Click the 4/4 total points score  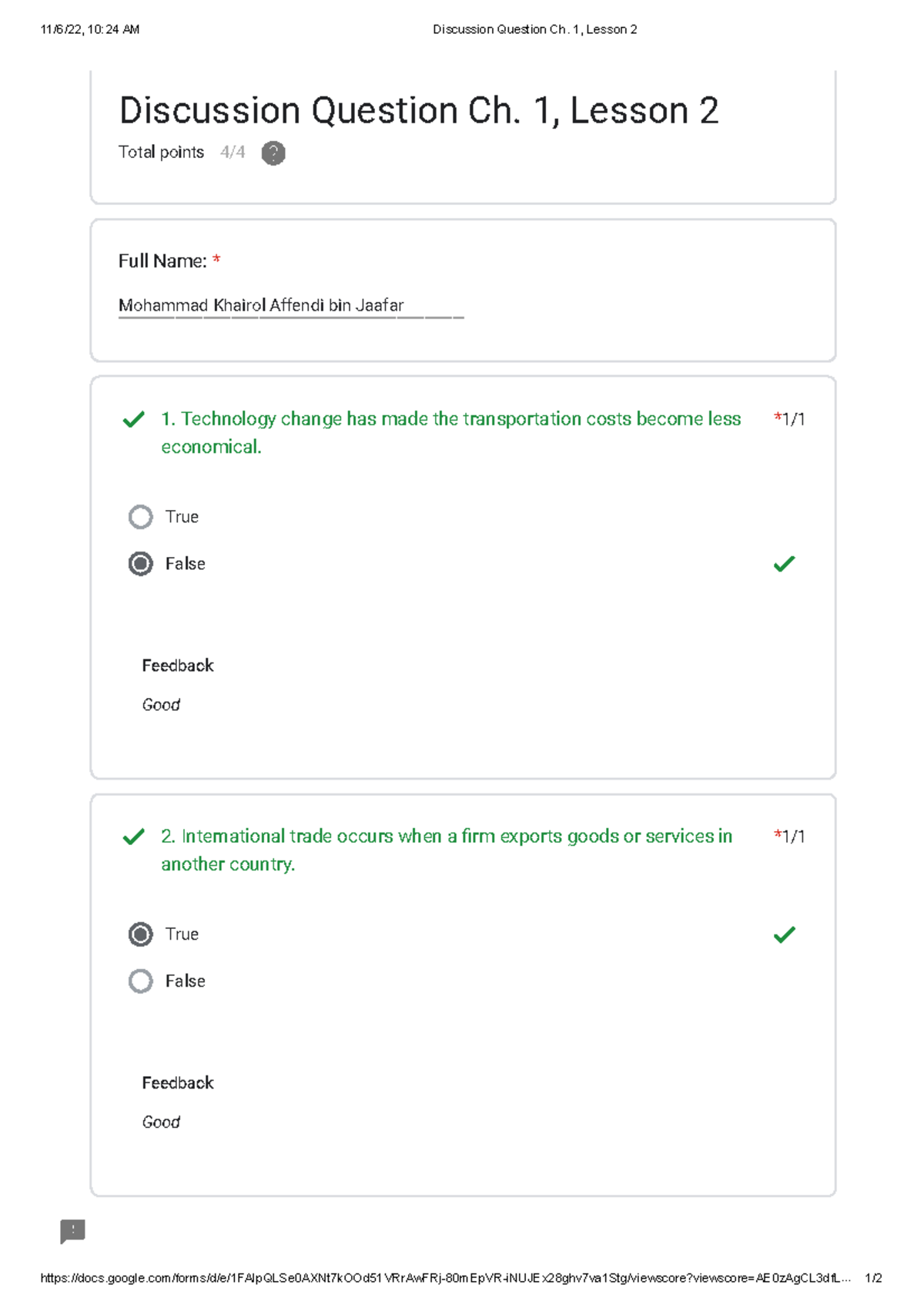pos(233,153)
